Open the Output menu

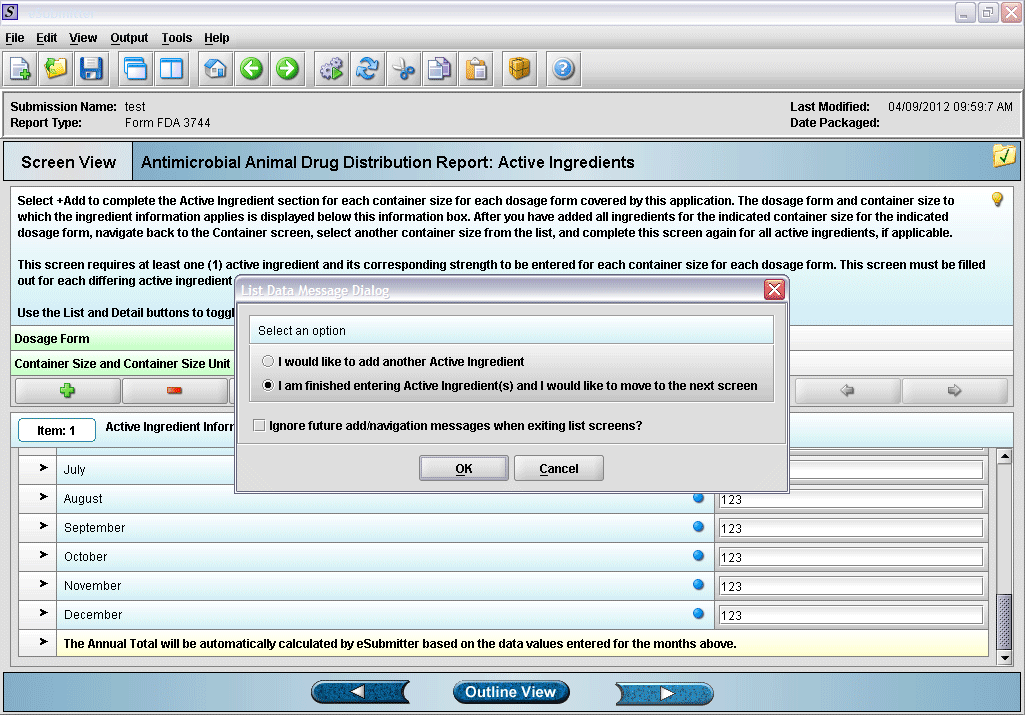point(129,38)
